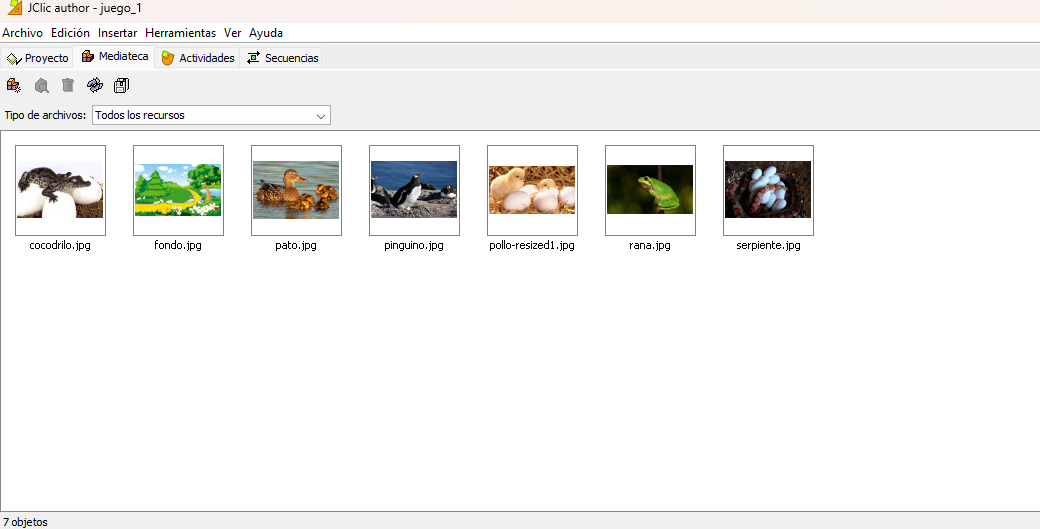This screenshot has width=1040, height=529.
Task: Click the '7 objetos' status bar text
Action: pos(25,522)
